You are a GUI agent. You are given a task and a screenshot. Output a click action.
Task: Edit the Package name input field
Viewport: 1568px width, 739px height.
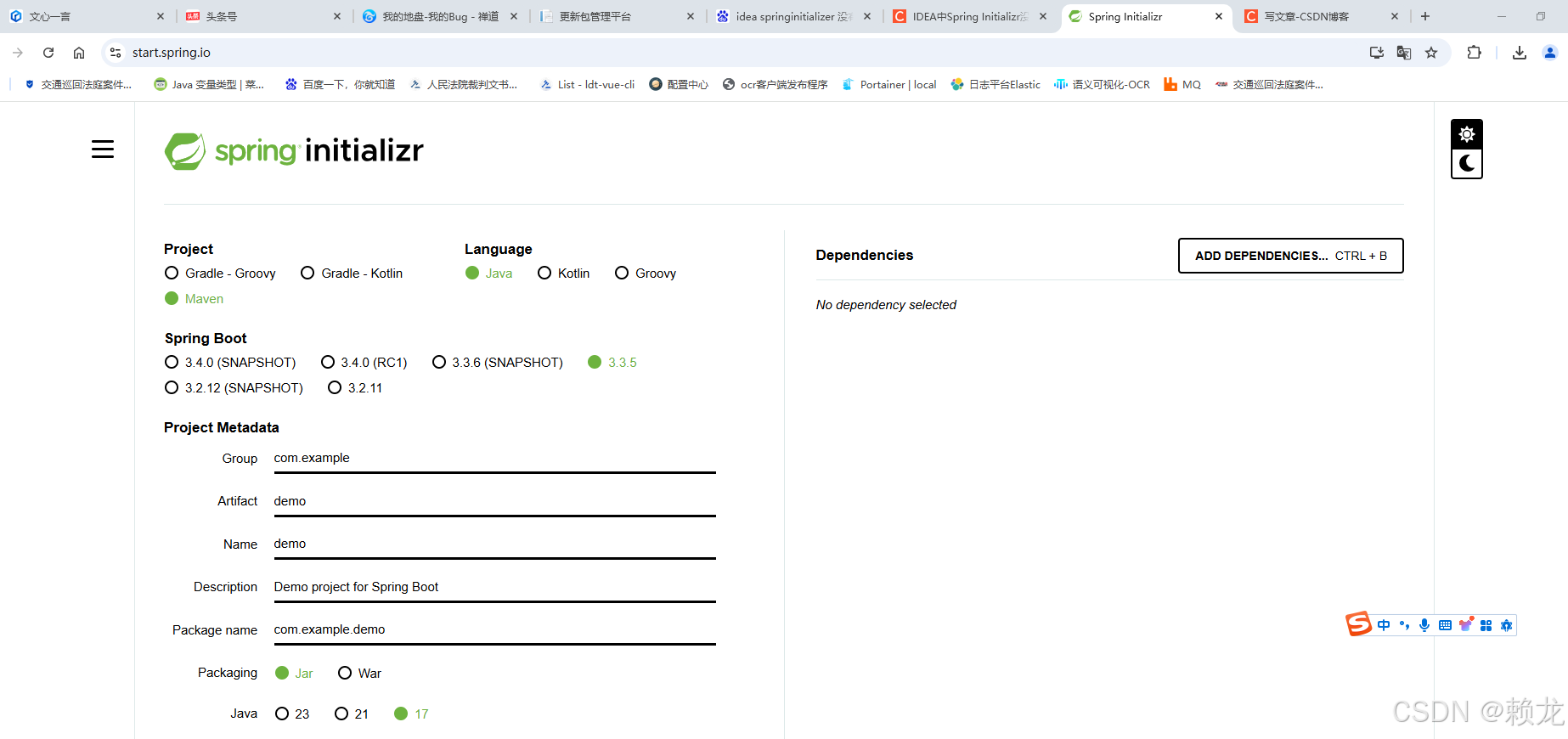tap(494, 629)
